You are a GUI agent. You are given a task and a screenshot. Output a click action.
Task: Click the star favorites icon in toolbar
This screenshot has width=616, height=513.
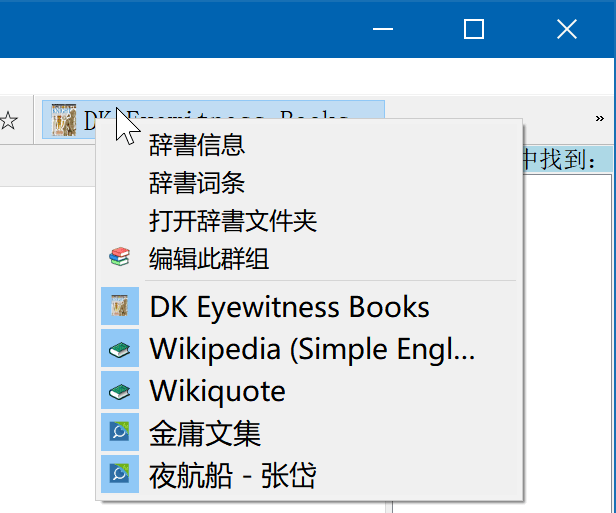[x=8, y=121]
